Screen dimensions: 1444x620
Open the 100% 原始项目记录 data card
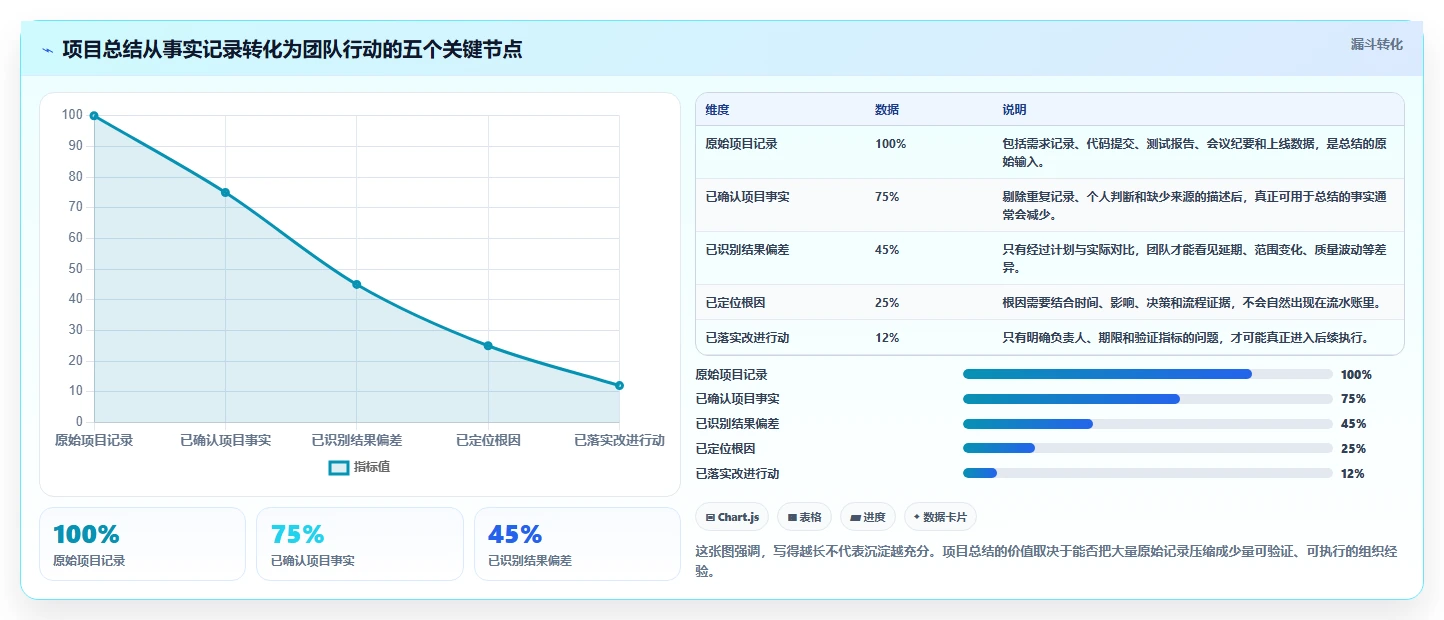(142, 544)
